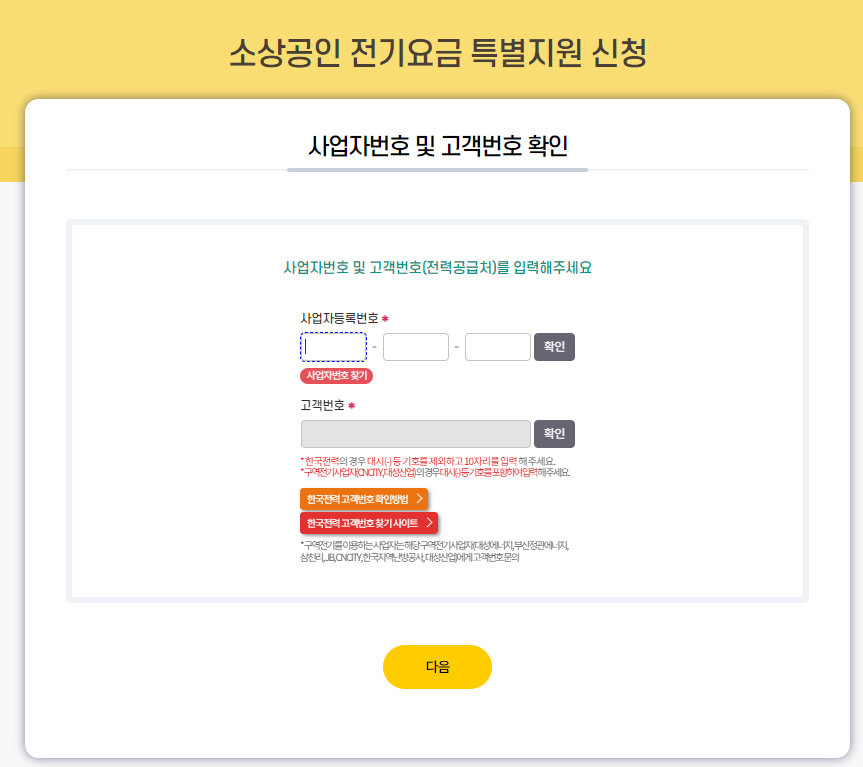Screen dimensions: 863x767
Task: Click the gray 구역전기 footnote text
Action: click(x=435, y=551)
